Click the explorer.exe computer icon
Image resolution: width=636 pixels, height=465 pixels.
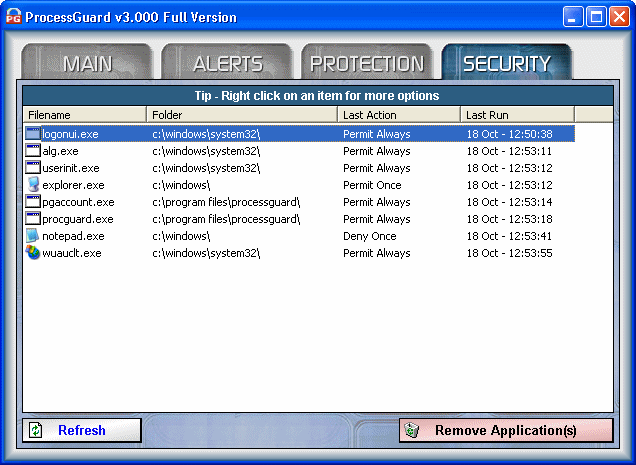(33, 185)
